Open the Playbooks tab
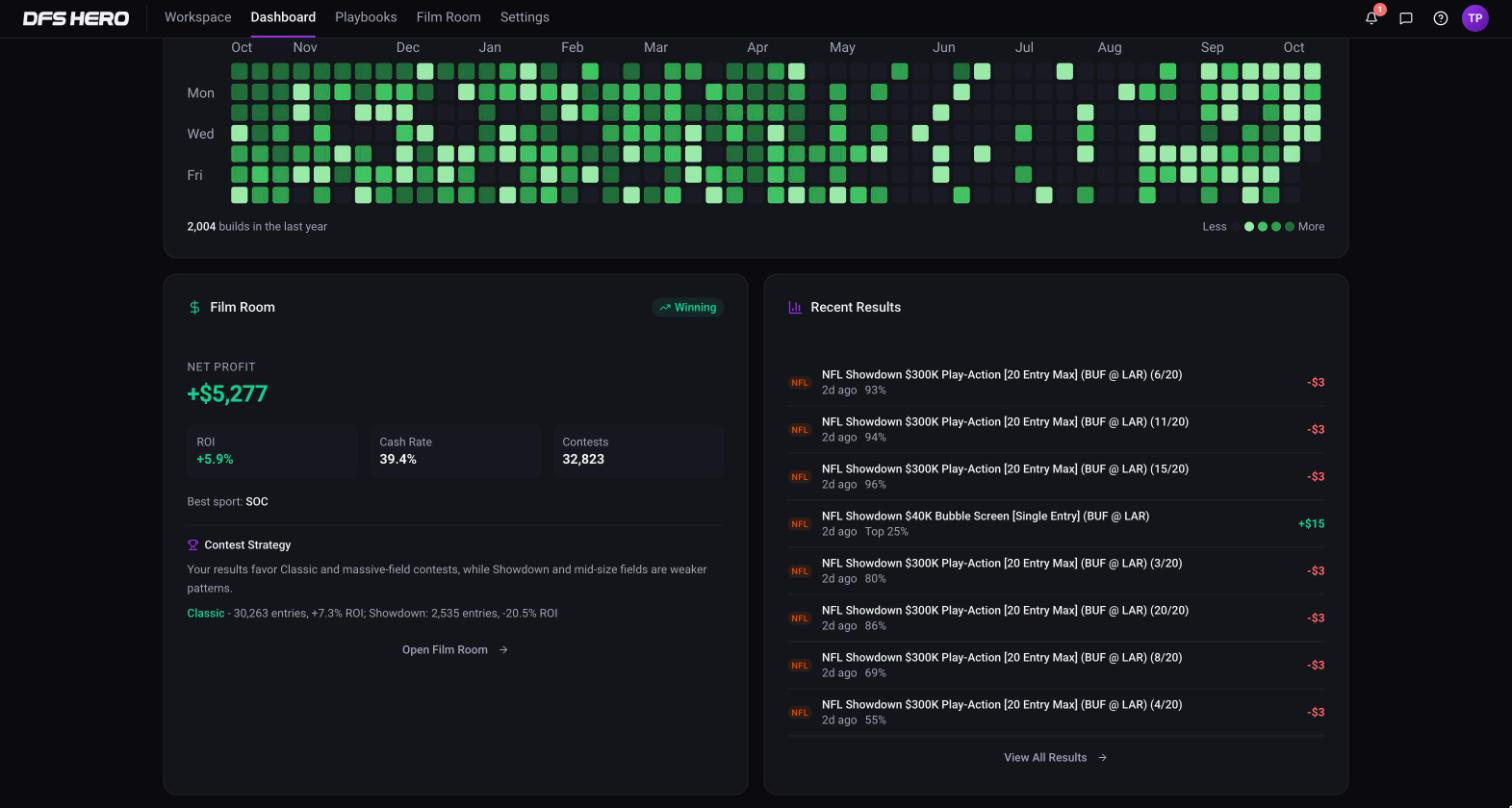 366,17
